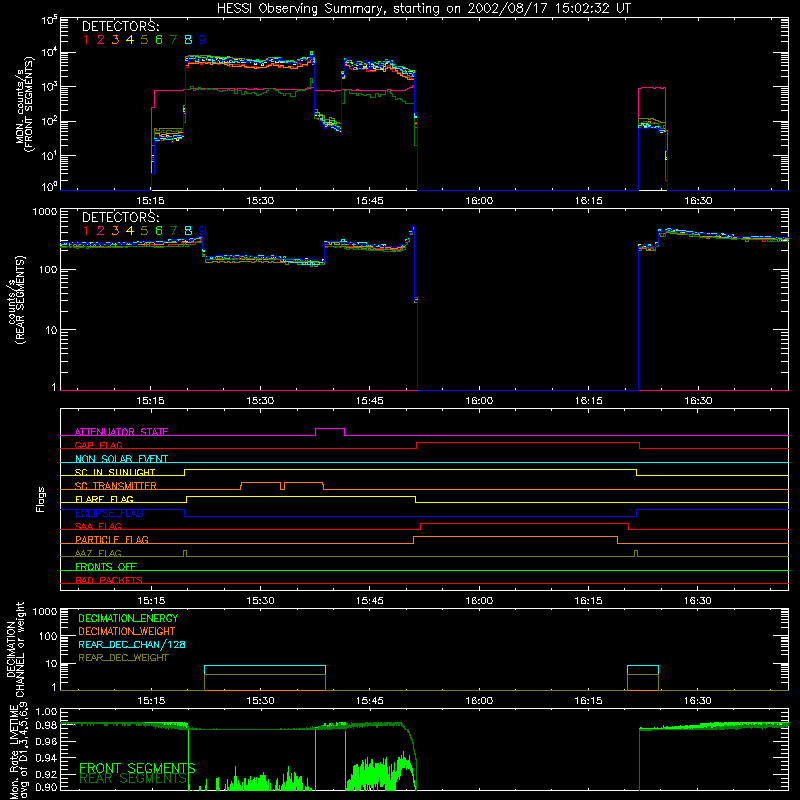The width and height of the screenshot is (800, 800).
Task: Click the DECIMATION_WEIGHT legend entry
Action: (127, 631)
